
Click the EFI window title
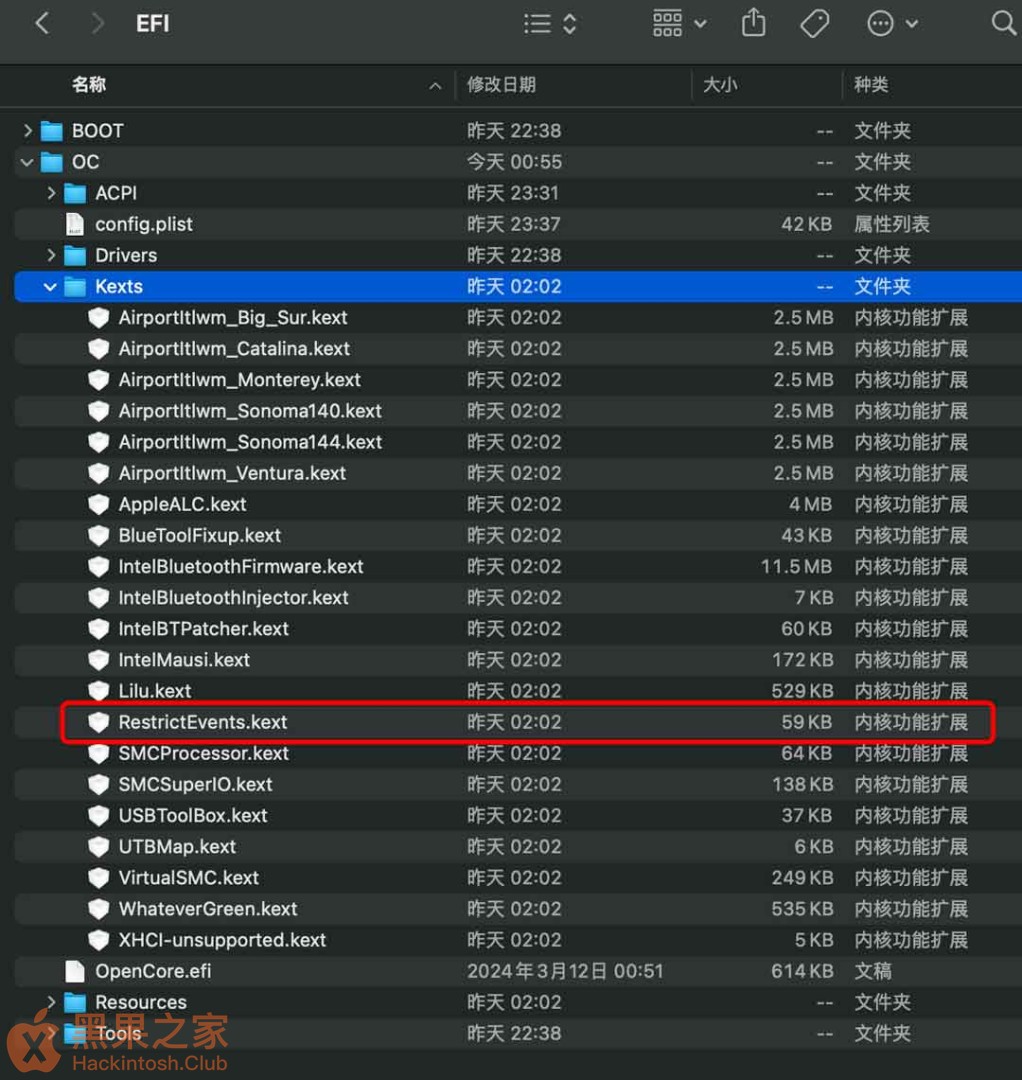(x=152, y=23)
